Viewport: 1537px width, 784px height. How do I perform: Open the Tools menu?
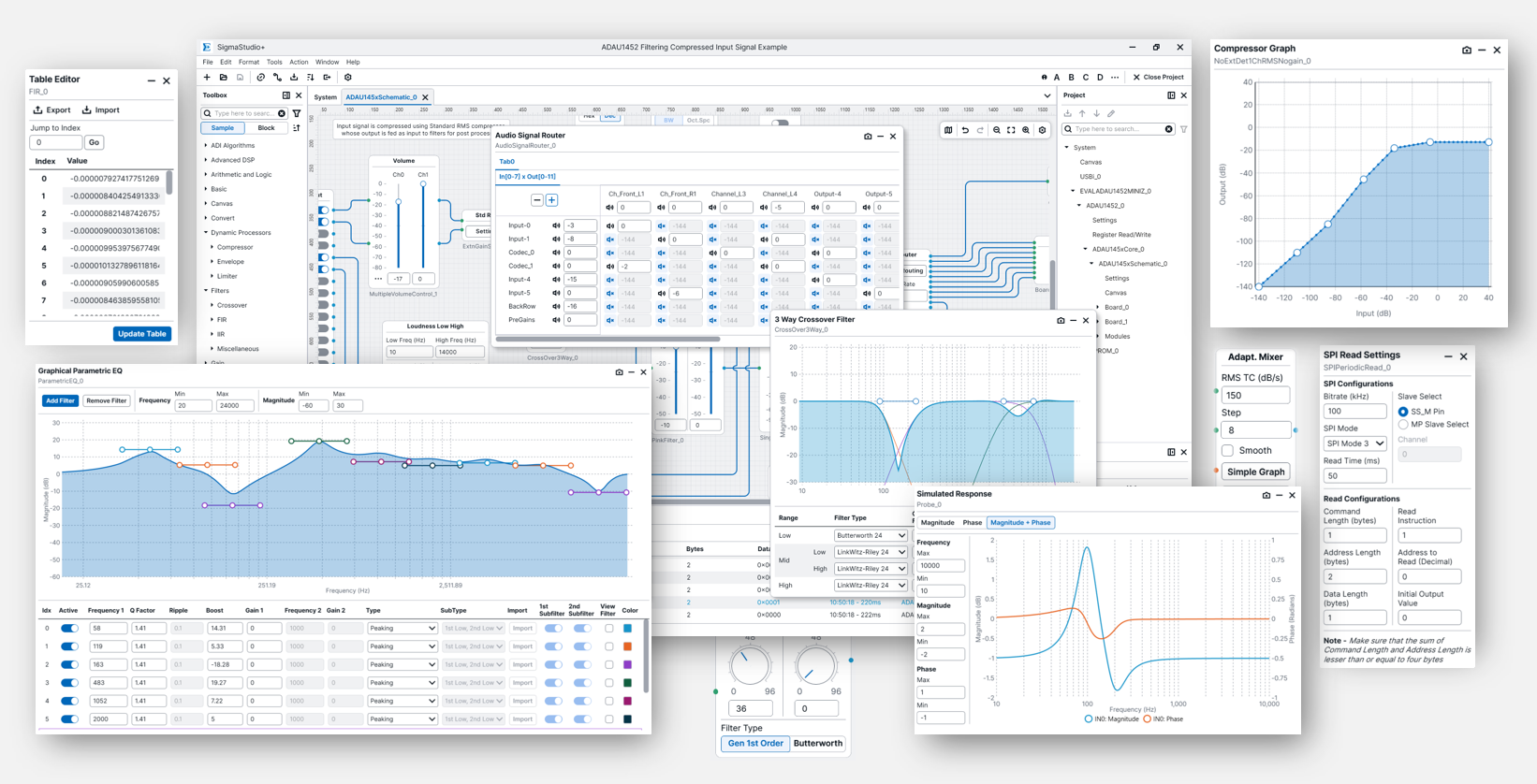click(274, 63)
